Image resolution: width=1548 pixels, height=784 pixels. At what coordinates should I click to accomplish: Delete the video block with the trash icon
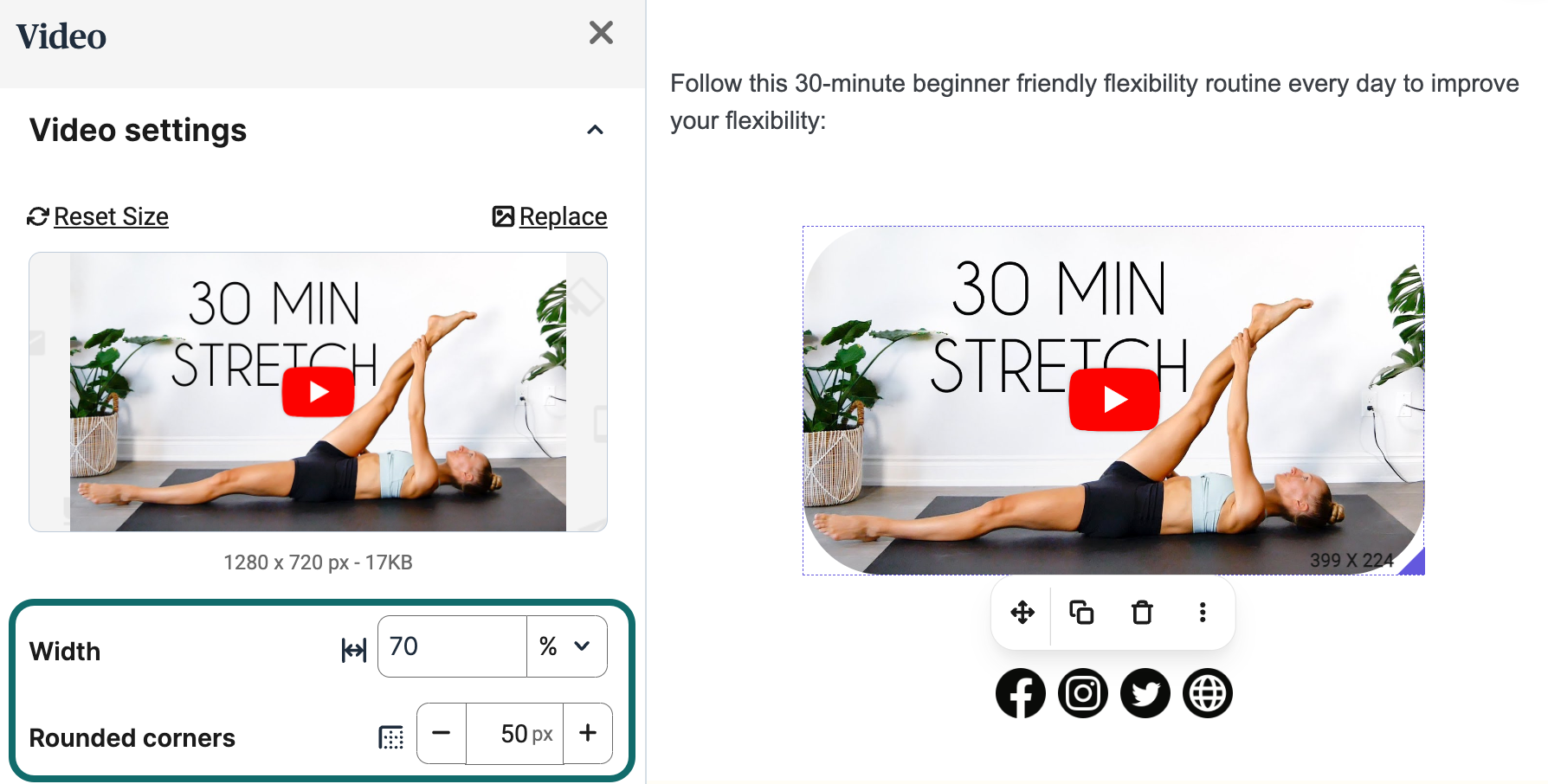click(1142, 613)
